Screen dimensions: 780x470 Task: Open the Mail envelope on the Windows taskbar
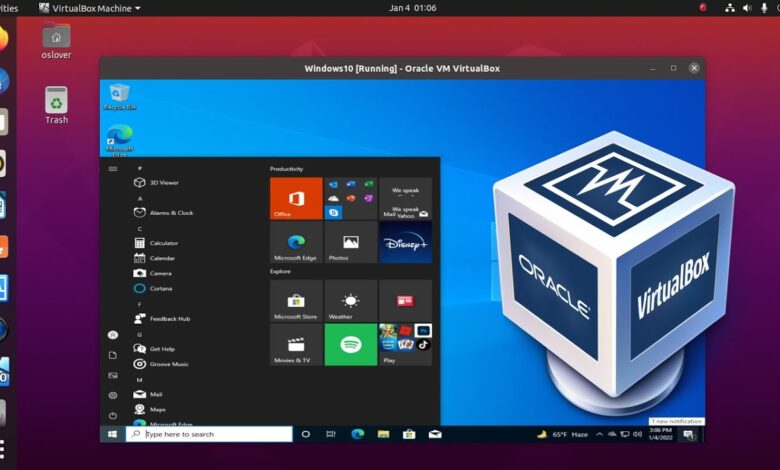tap(435, 434)
